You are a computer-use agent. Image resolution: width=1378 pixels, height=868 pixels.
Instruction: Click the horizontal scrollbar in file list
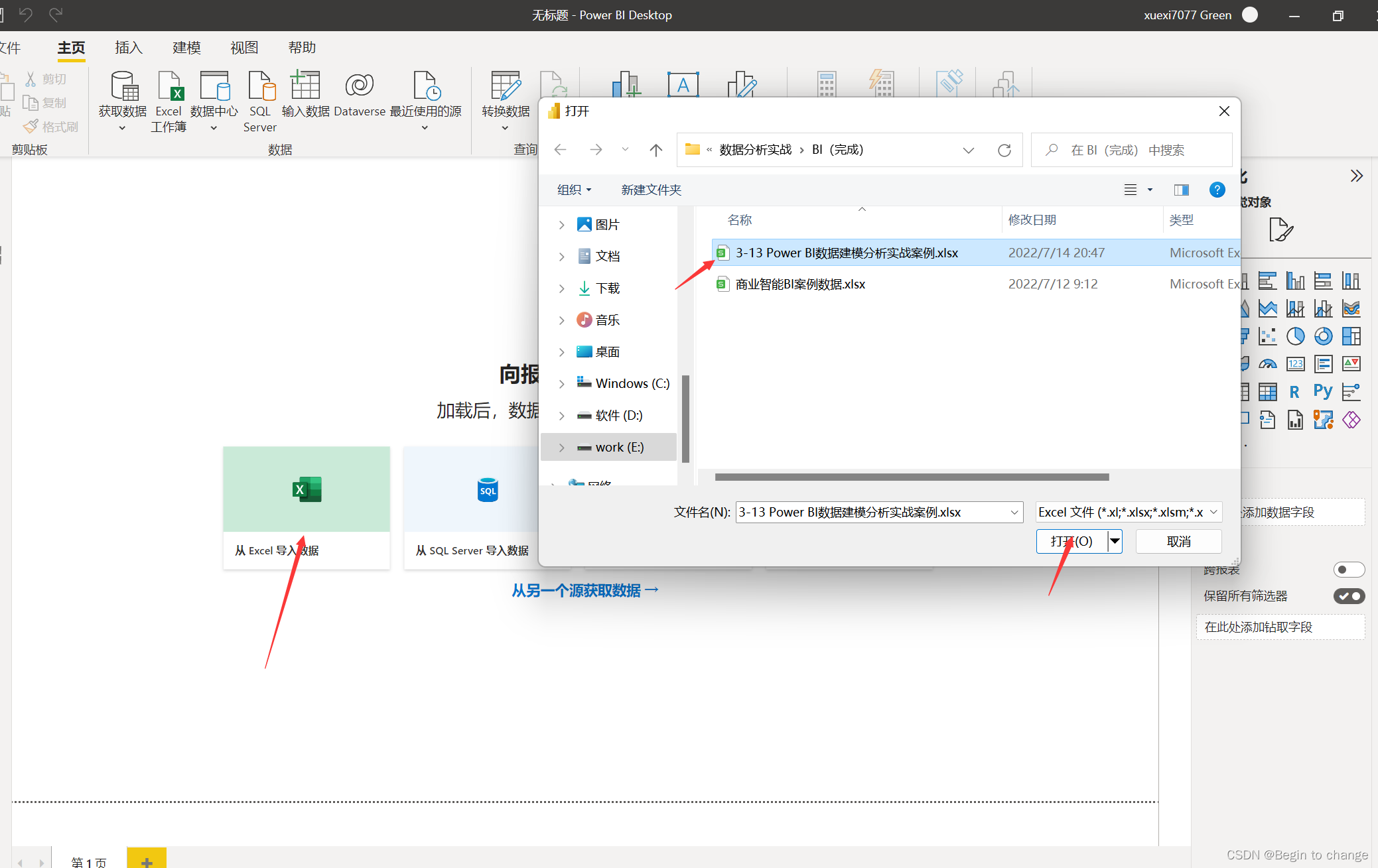pos(912,477)
